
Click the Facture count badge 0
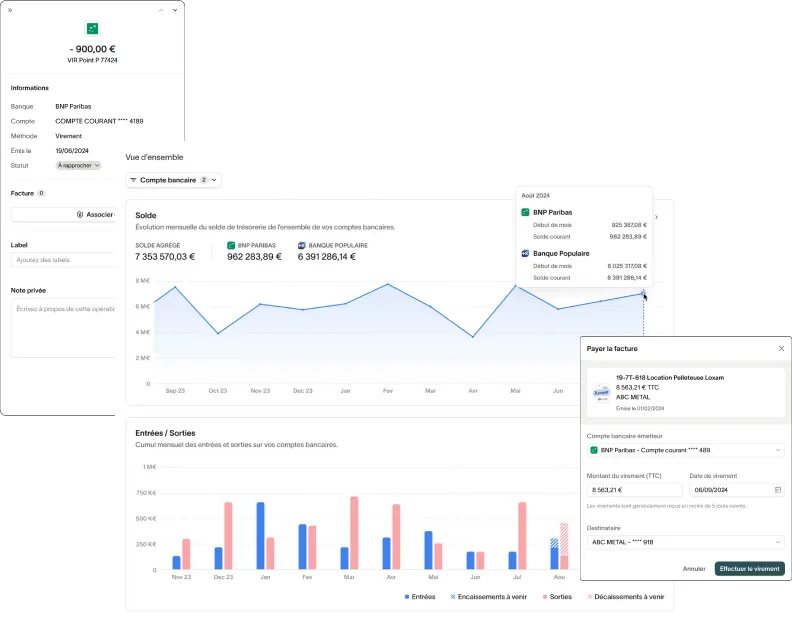tap(41, 193)
